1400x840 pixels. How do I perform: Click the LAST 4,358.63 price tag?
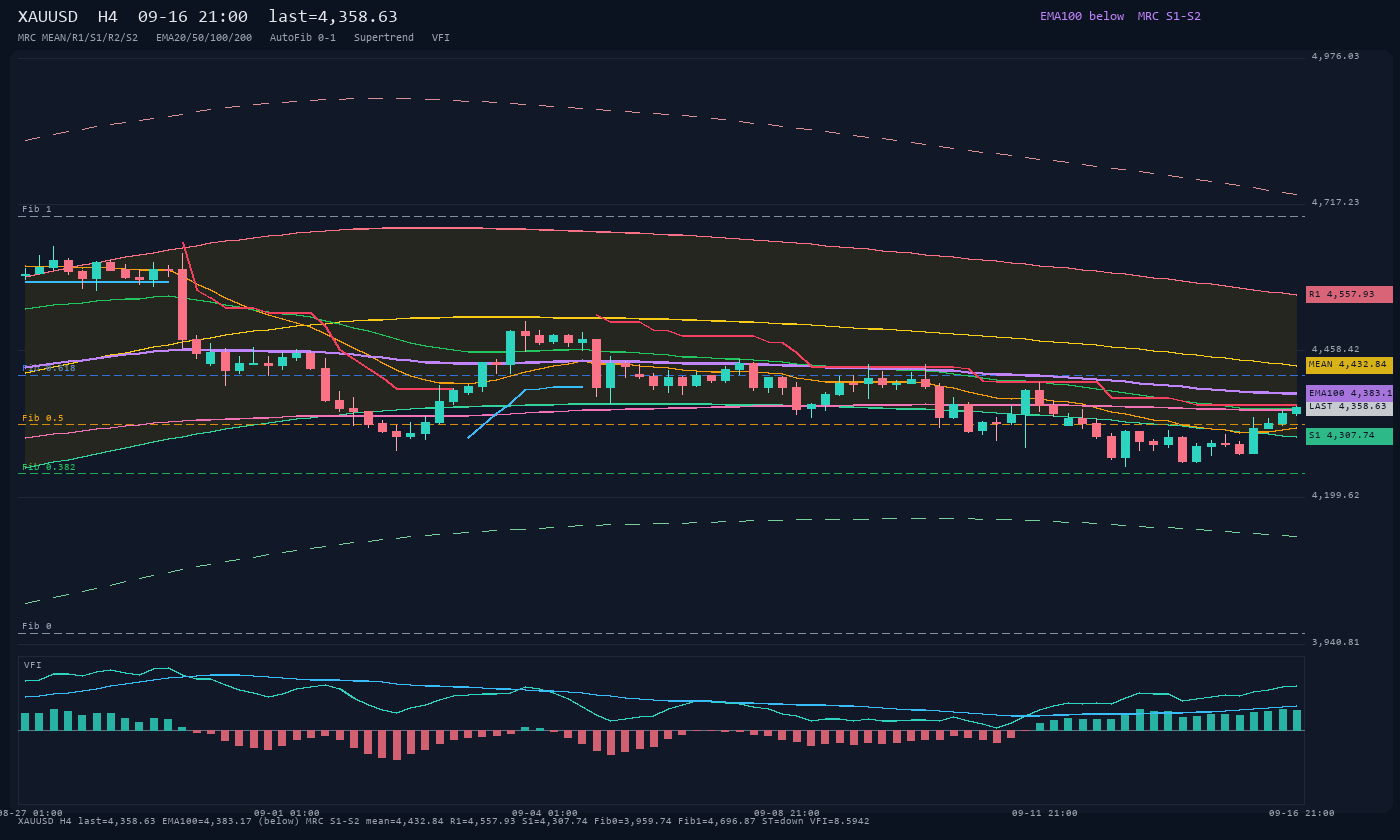[x=1349, y=407]
